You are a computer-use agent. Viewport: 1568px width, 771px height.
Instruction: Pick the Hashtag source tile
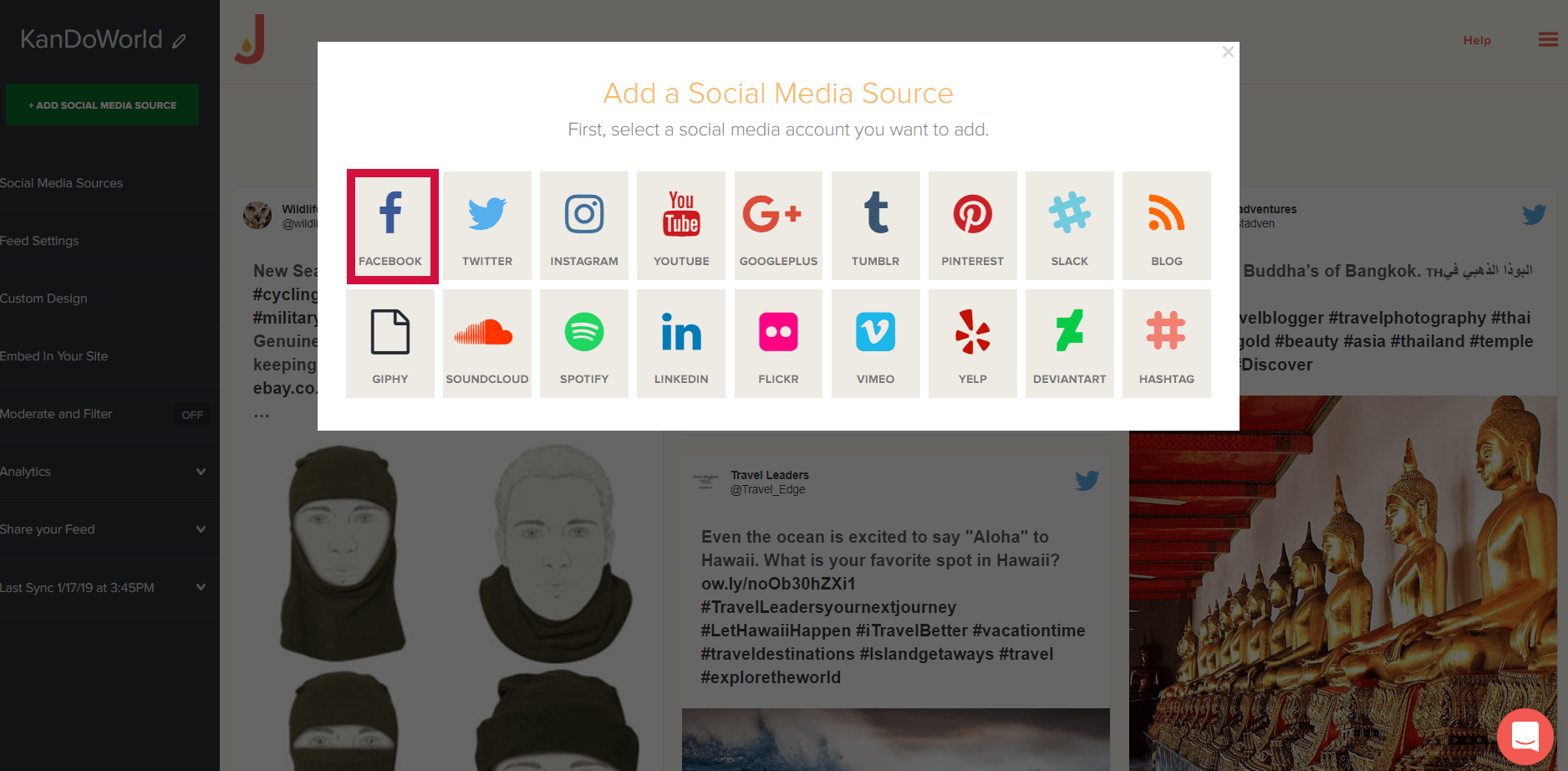(x=1167, y=344)
